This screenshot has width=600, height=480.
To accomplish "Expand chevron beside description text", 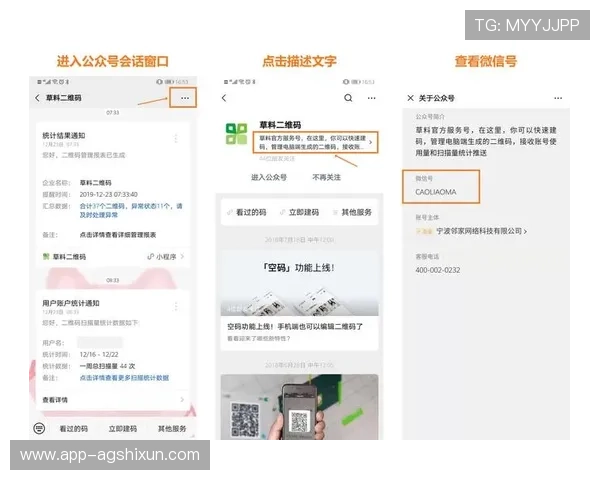I will (370, 142).
